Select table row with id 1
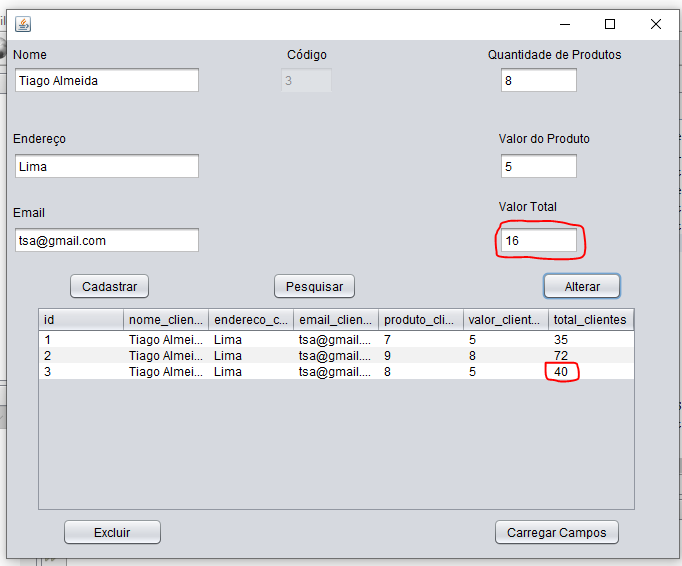Image resolution: width=682 pixels, height=566 pixels. point(336,339)
